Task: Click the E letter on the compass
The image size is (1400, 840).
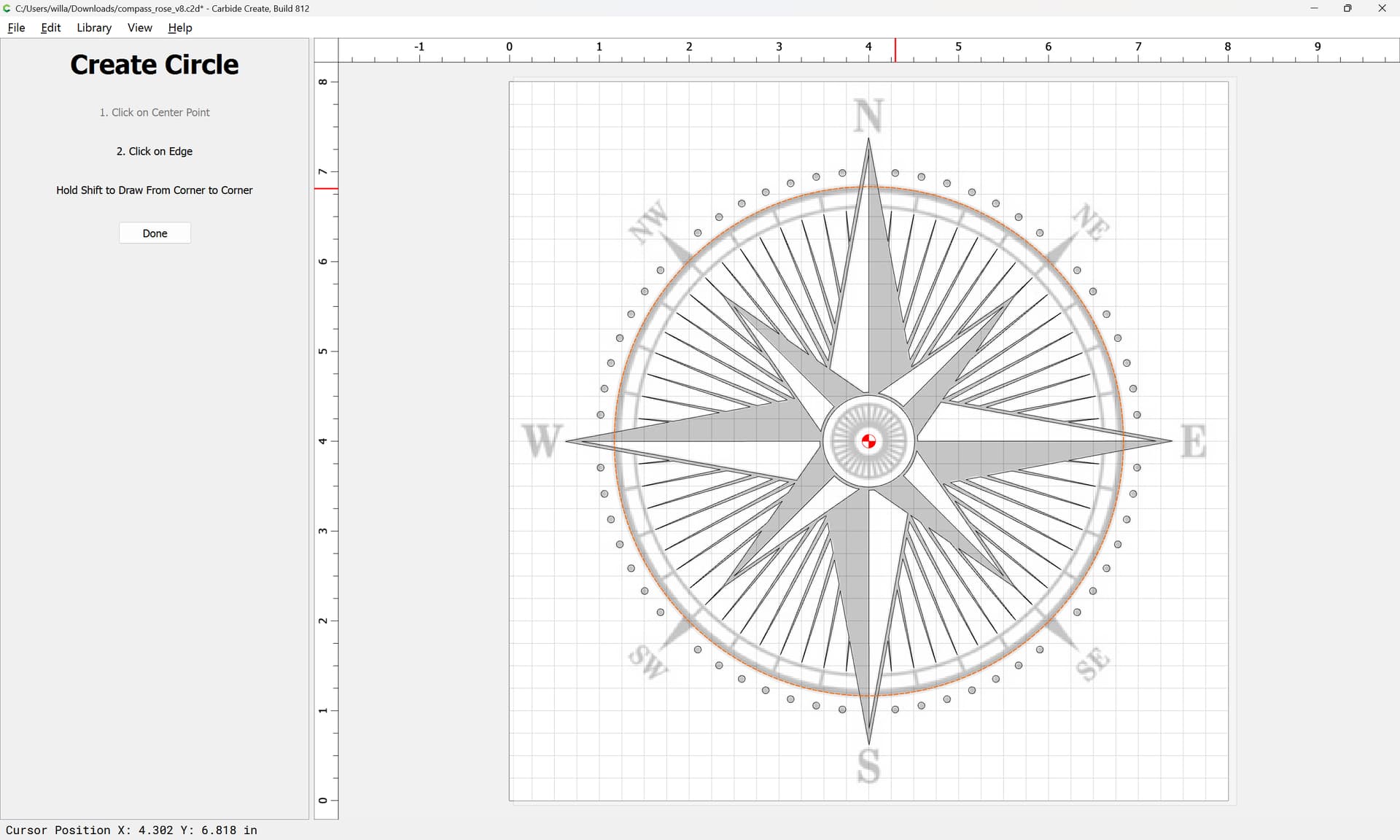Action: click(x=1194, y=441)
